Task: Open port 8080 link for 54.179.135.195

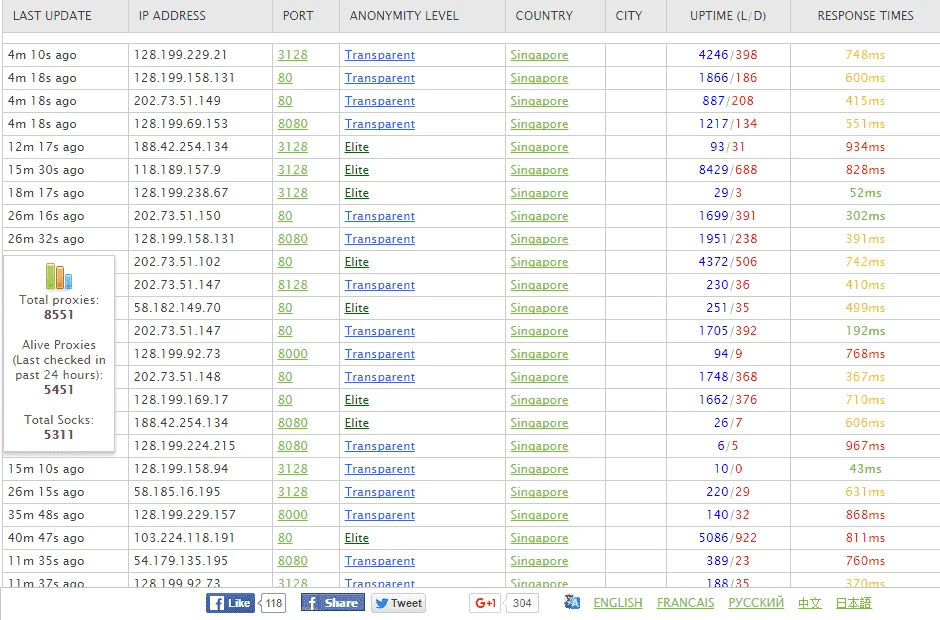Action: 293,561
